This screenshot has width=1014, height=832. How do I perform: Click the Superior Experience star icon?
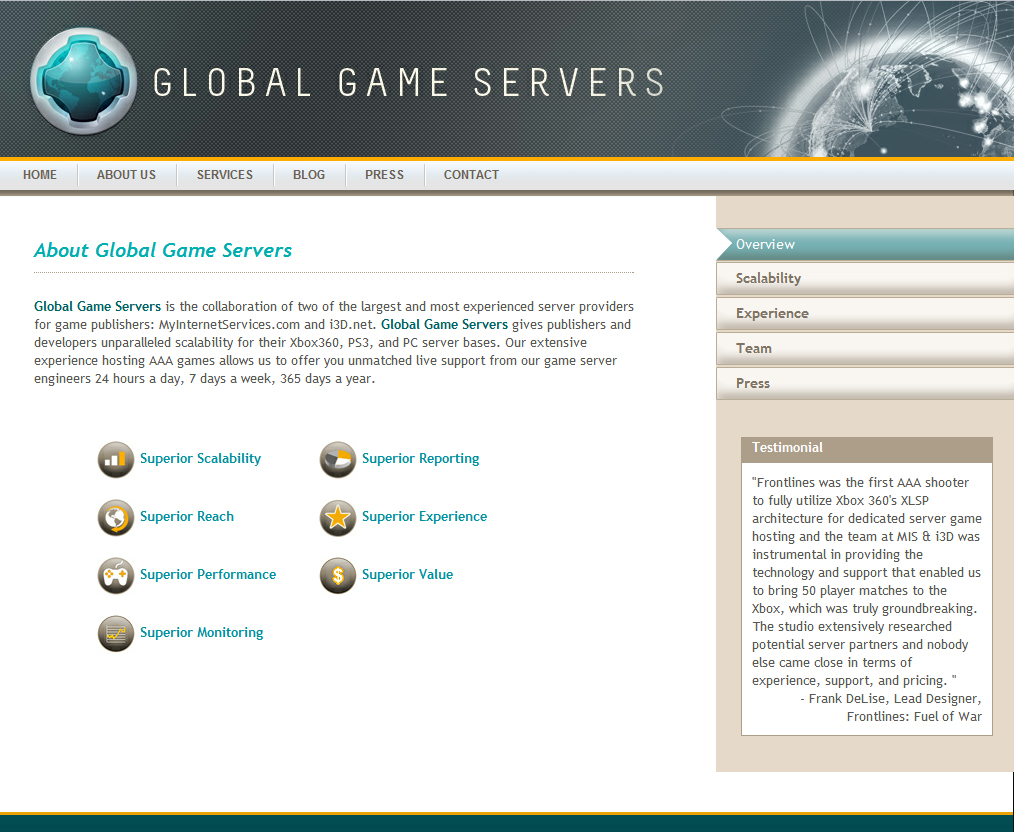338,517
